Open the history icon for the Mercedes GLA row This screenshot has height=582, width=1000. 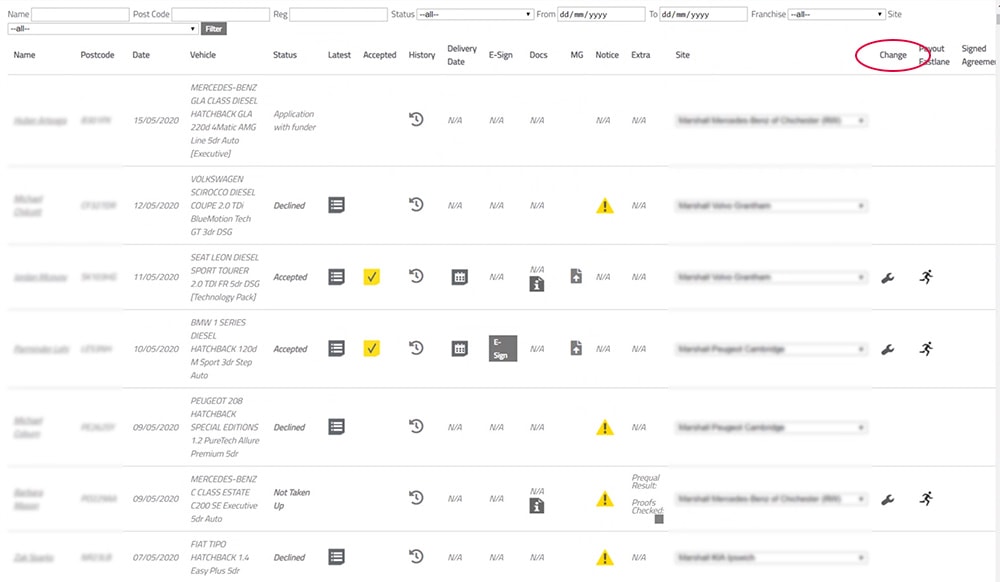coord(416,119)
